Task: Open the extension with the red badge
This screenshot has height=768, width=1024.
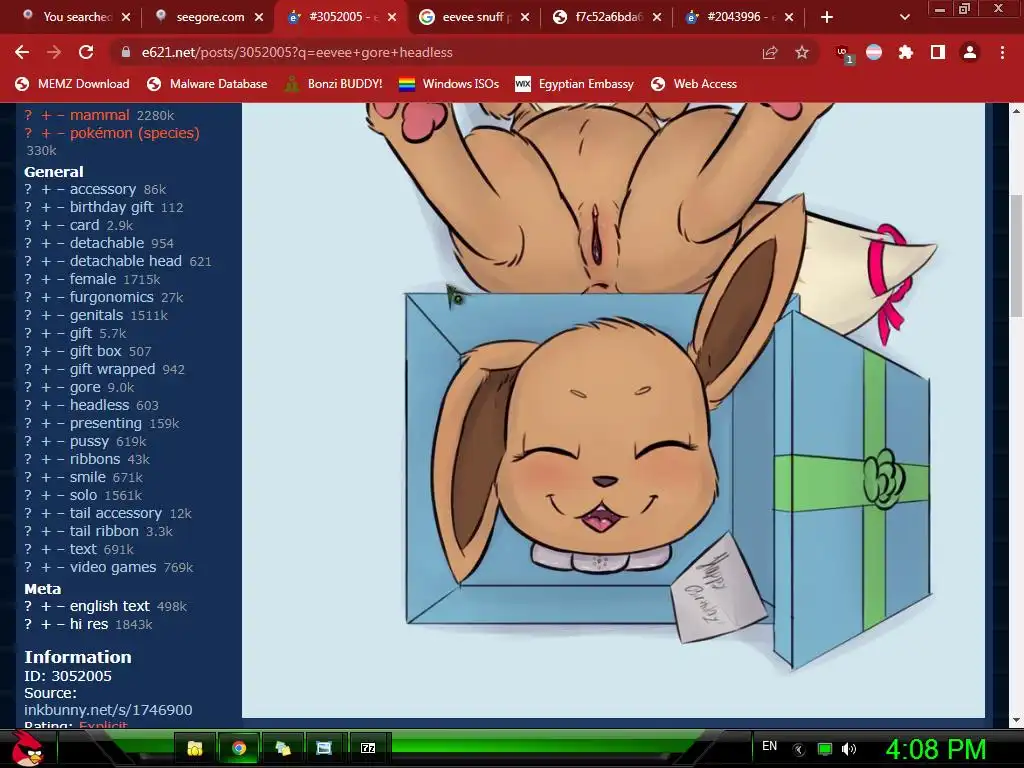Action: 844,54
